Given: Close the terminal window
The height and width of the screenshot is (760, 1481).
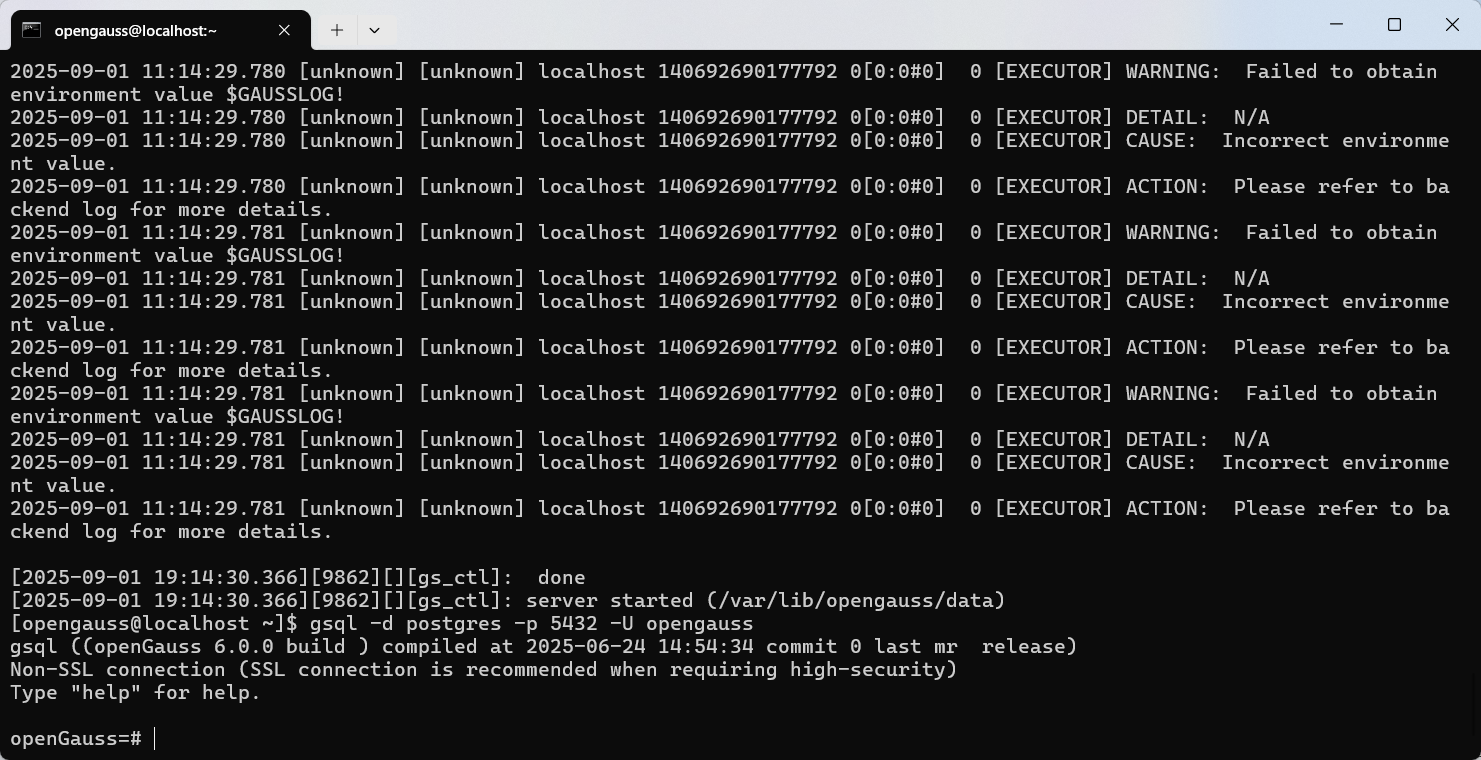Looking at the screenshot, I should click(1452, 25).
